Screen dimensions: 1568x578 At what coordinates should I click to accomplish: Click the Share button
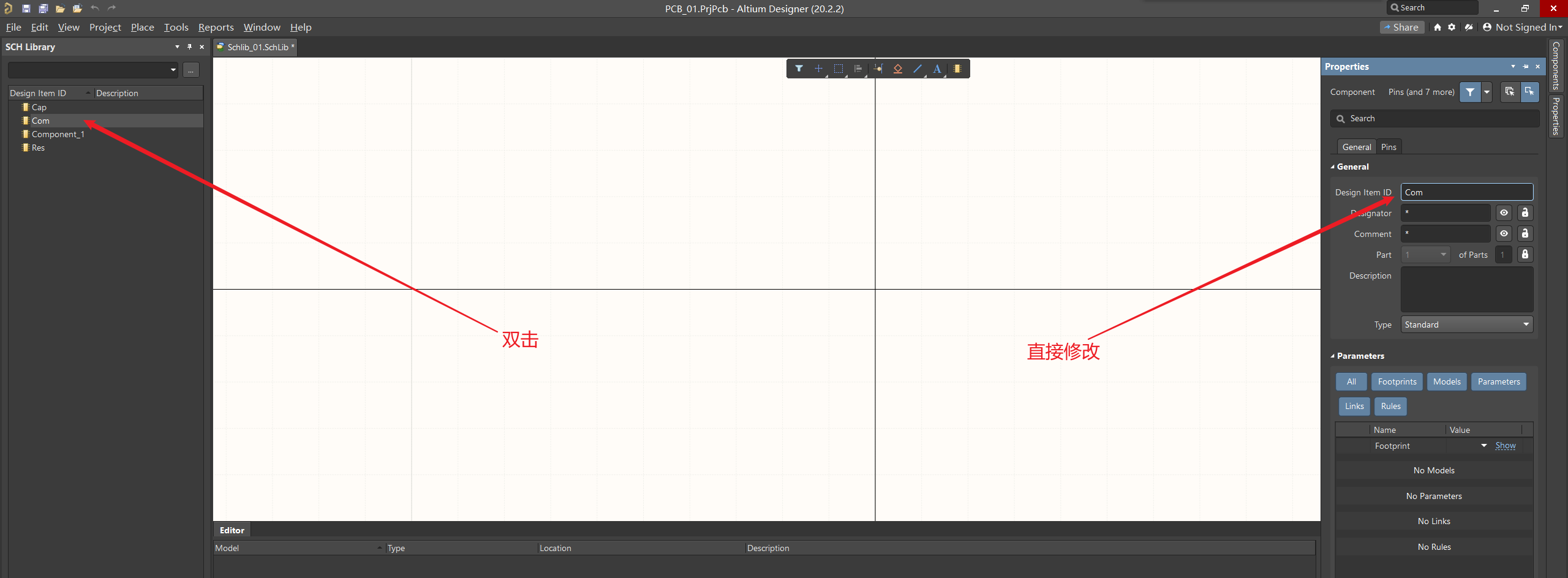coord(1401,27)
